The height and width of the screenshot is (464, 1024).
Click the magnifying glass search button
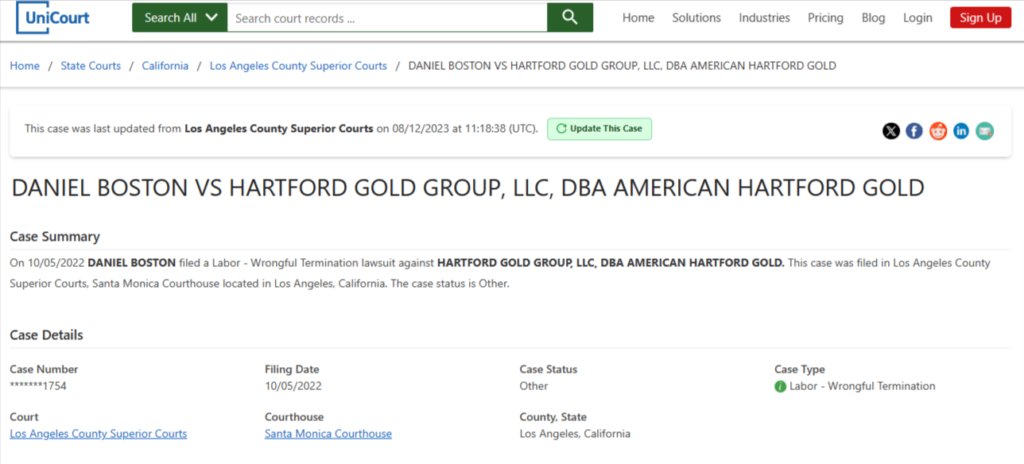[569, 18]
